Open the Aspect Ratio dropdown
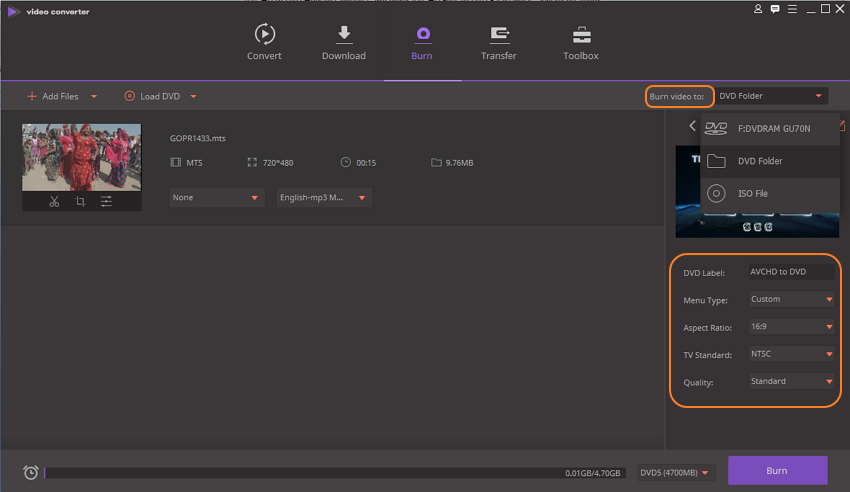The width and height of the screenshot is (850, 492). tap(791, 326)
